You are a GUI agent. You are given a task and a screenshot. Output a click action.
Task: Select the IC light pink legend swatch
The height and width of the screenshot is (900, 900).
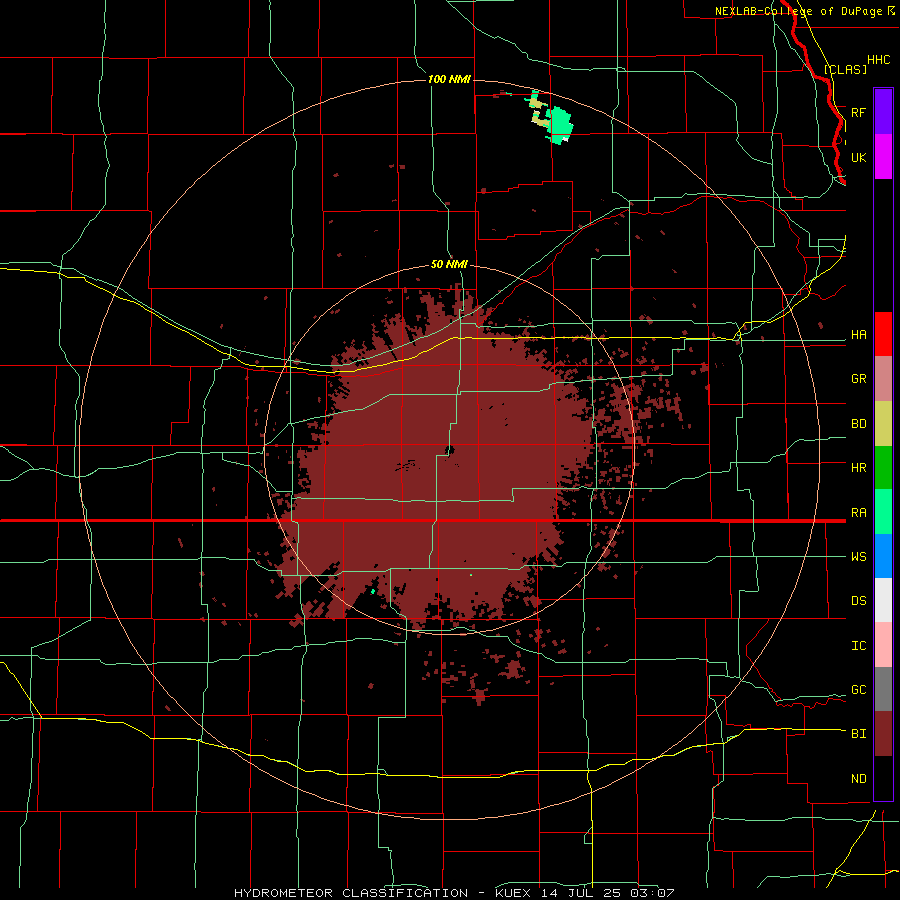point(883,645)
